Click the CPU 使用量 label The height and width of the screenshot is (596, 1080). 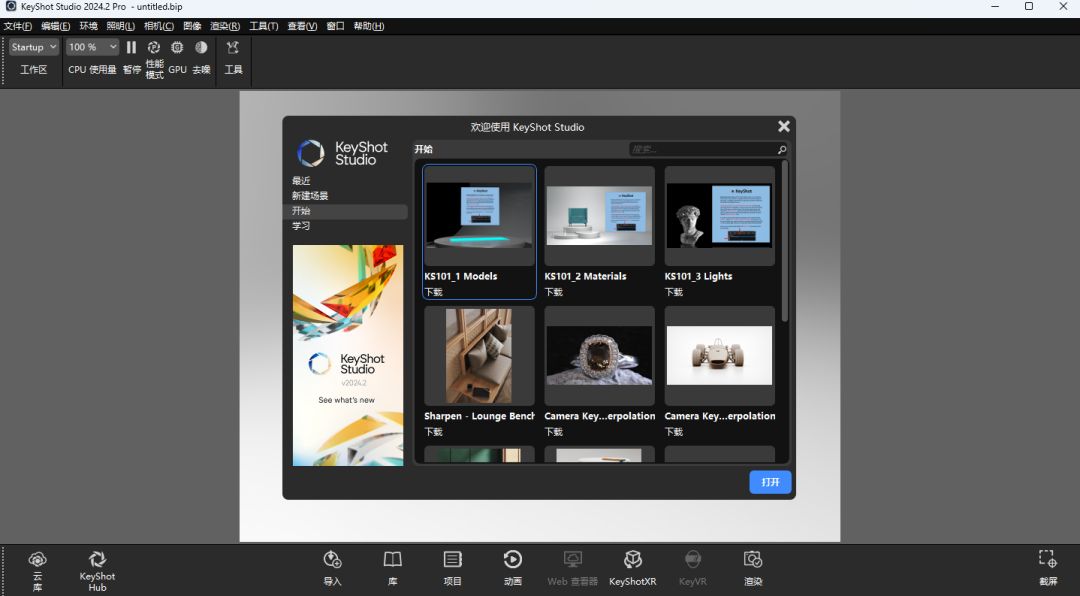pyautogui.click(x=92, y=70)
